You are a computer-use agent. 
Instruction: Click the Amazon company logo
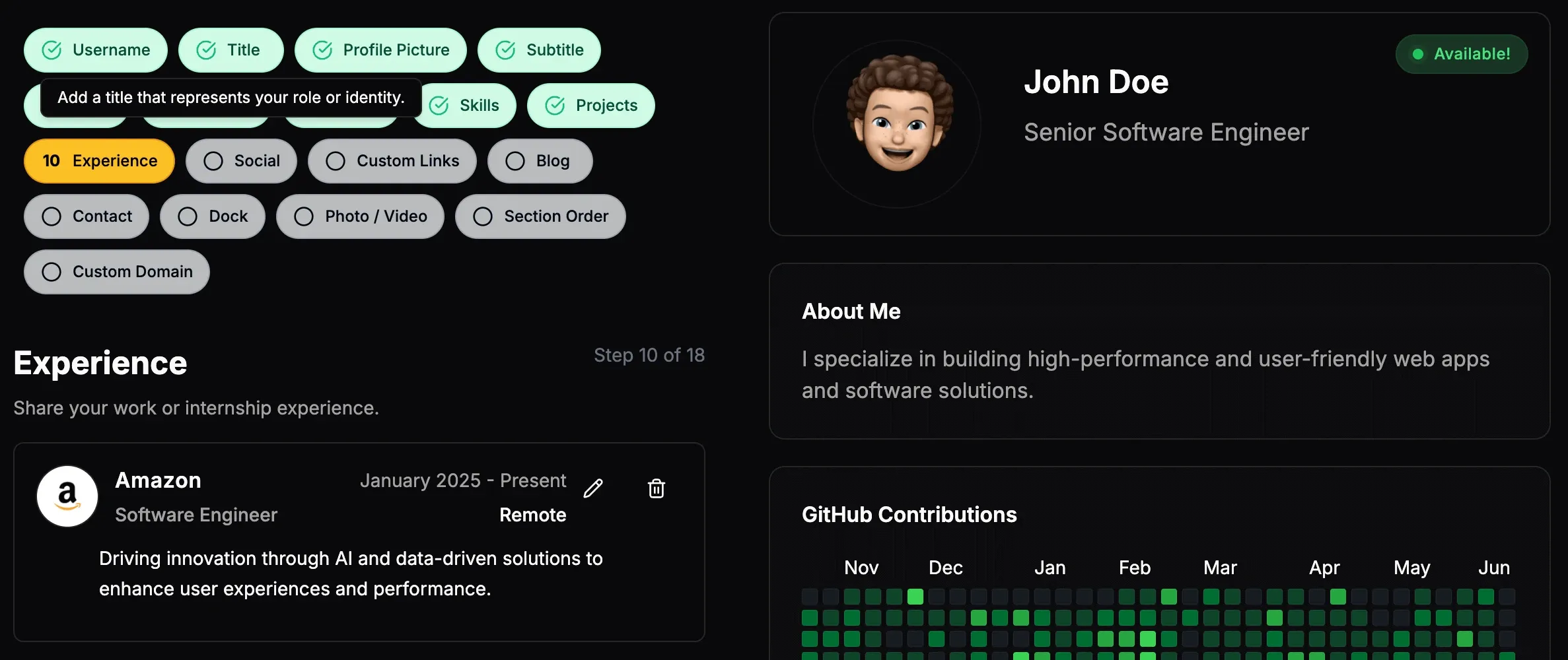[67, 496]
